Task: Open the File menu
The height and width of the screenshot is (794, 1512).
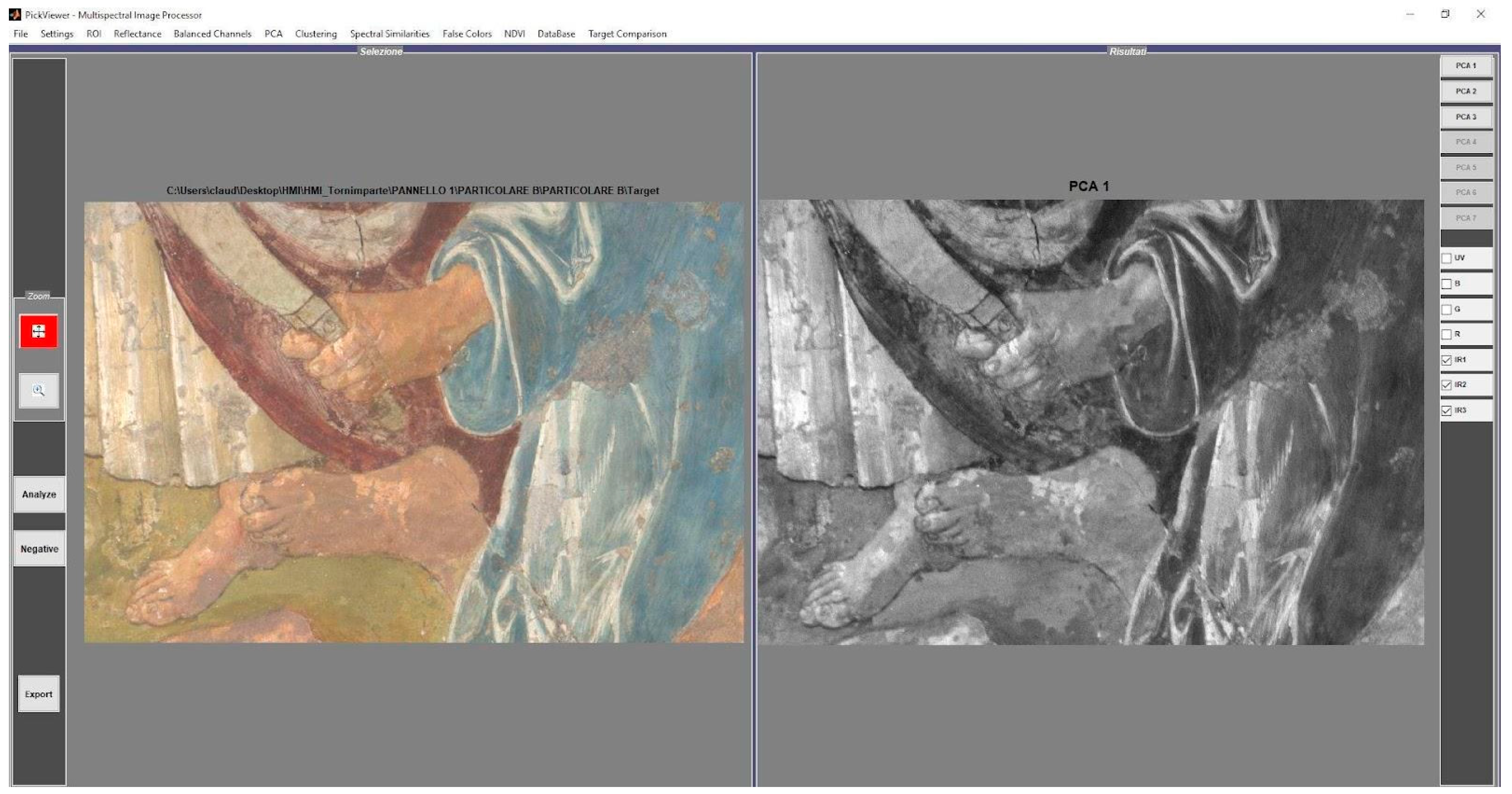Action: point(21,34)
